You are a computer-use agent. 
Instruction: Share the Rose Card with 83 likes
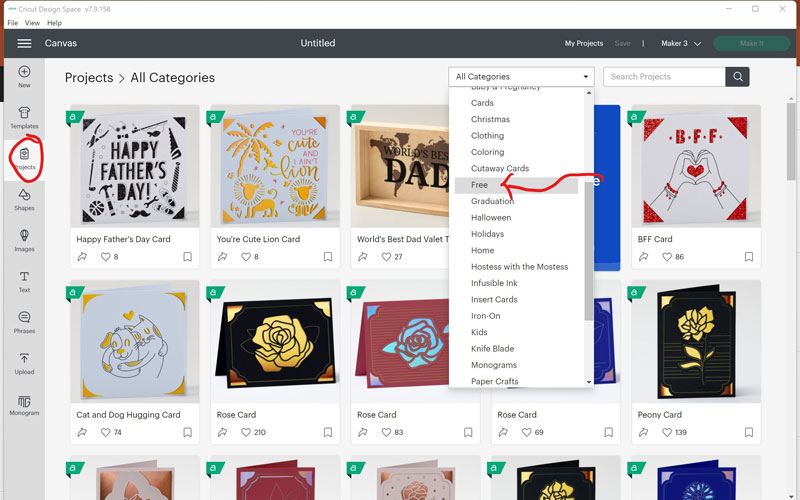coord(363,432)
